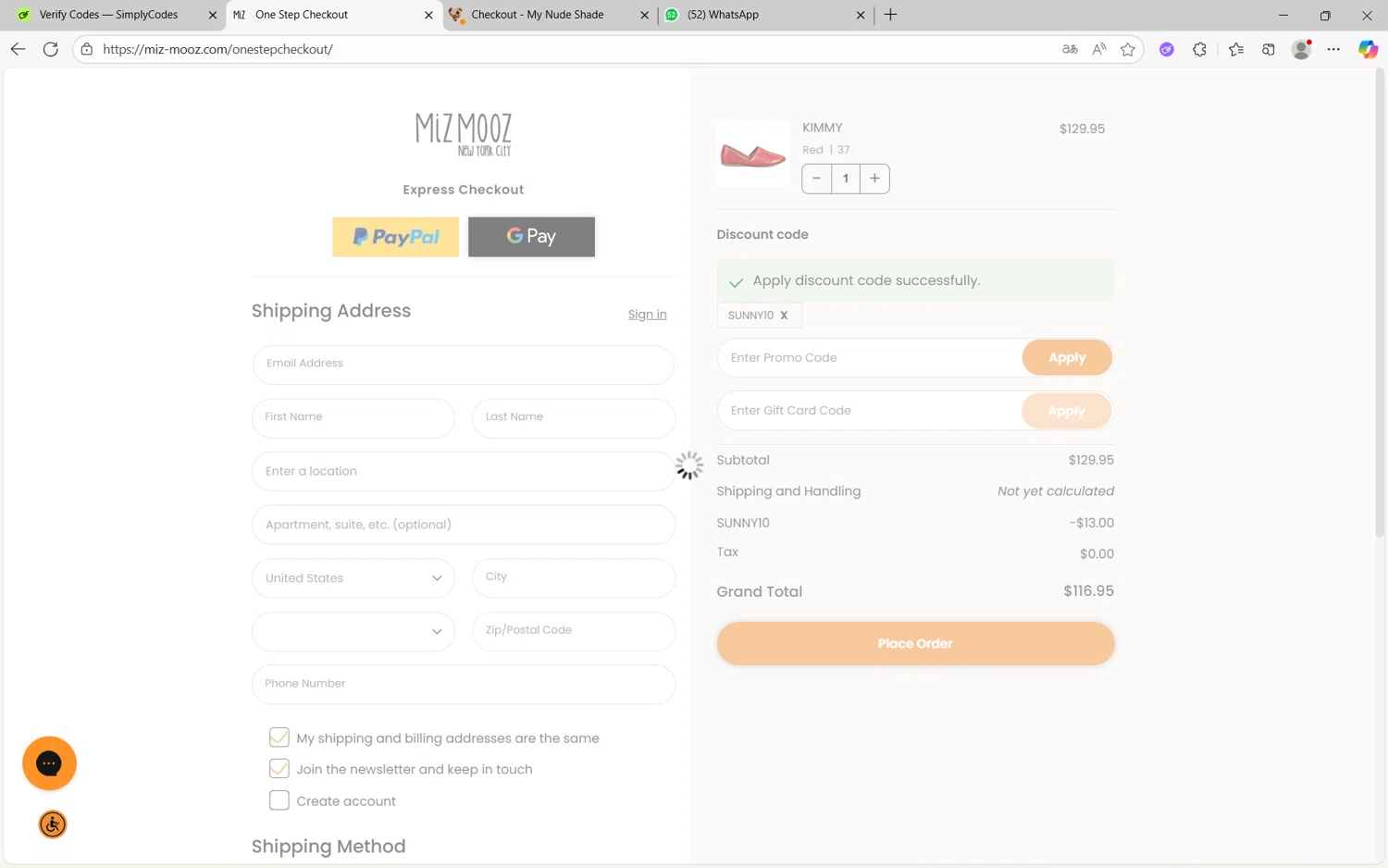Pay with PayPal express checkout
The image size is (1388, 868).
[395, 237]
